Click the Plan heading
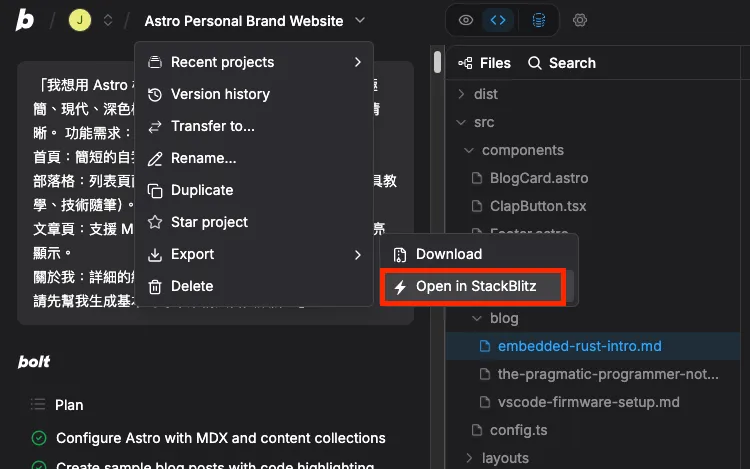The image size is (750, 469). tap(69, 405)
